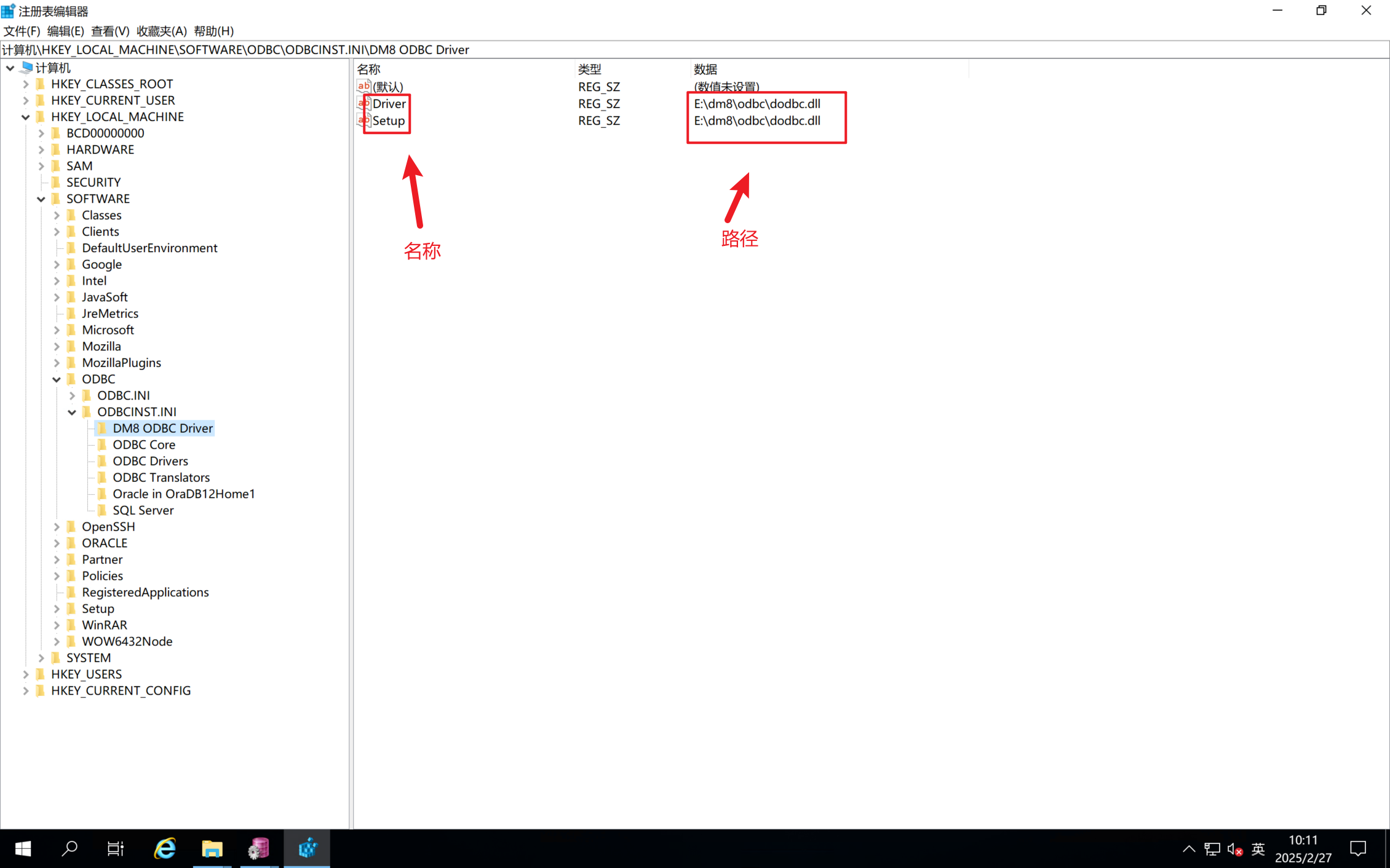The width and height of the screenshot is (1390, 868).
Task: Select the Driver value name
Action: tap(389, 104)
